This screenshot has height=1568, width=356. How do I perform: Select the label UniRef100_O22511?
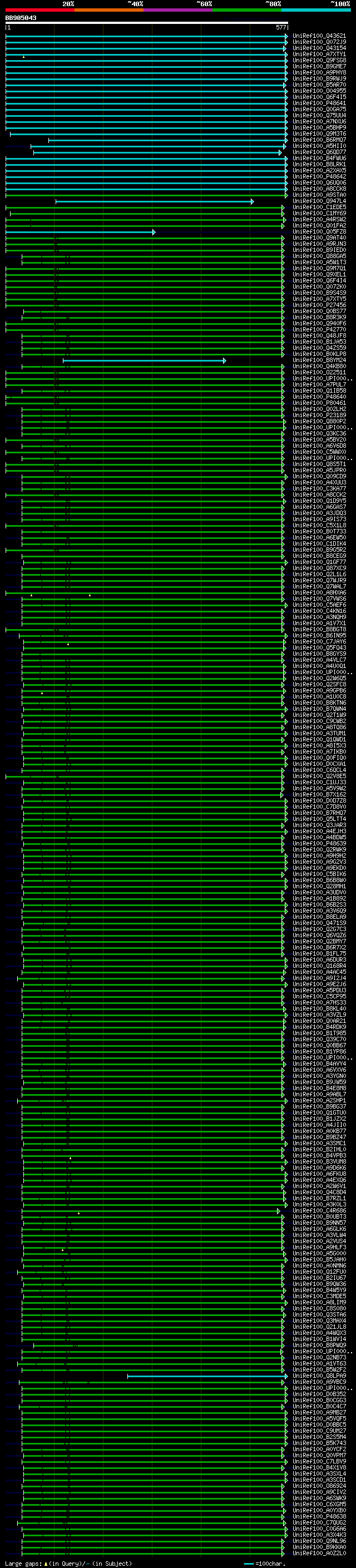click(x=319, y=373)
